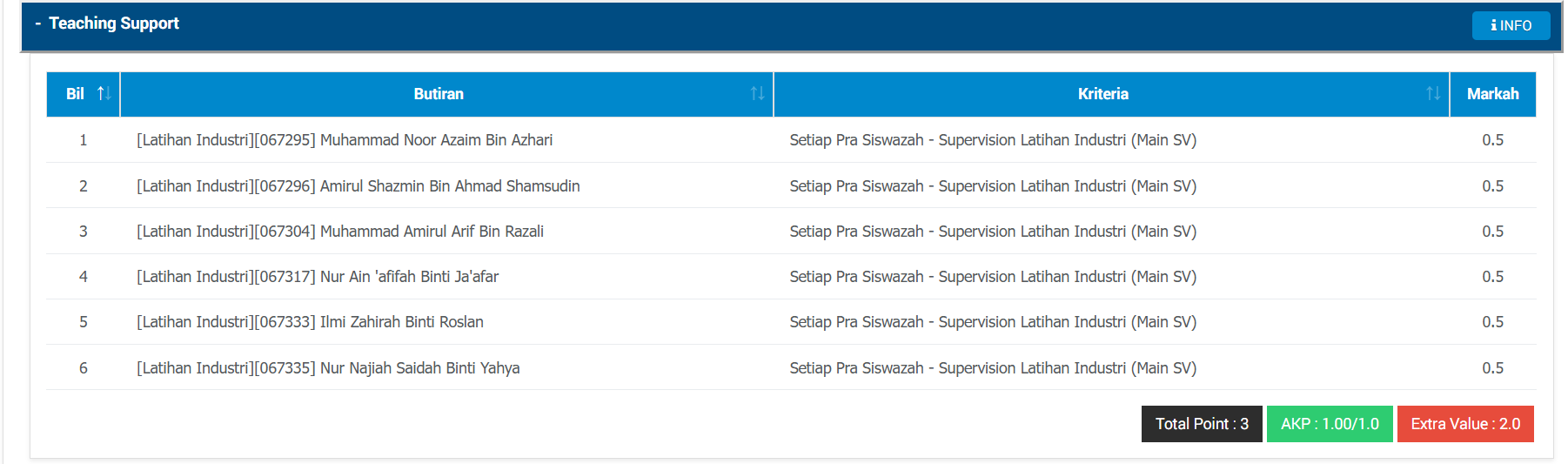The width and height of the screenshot is (1568, 464).
Task: Click the Total Point : 3 badge
Action: coord(1202,424)
